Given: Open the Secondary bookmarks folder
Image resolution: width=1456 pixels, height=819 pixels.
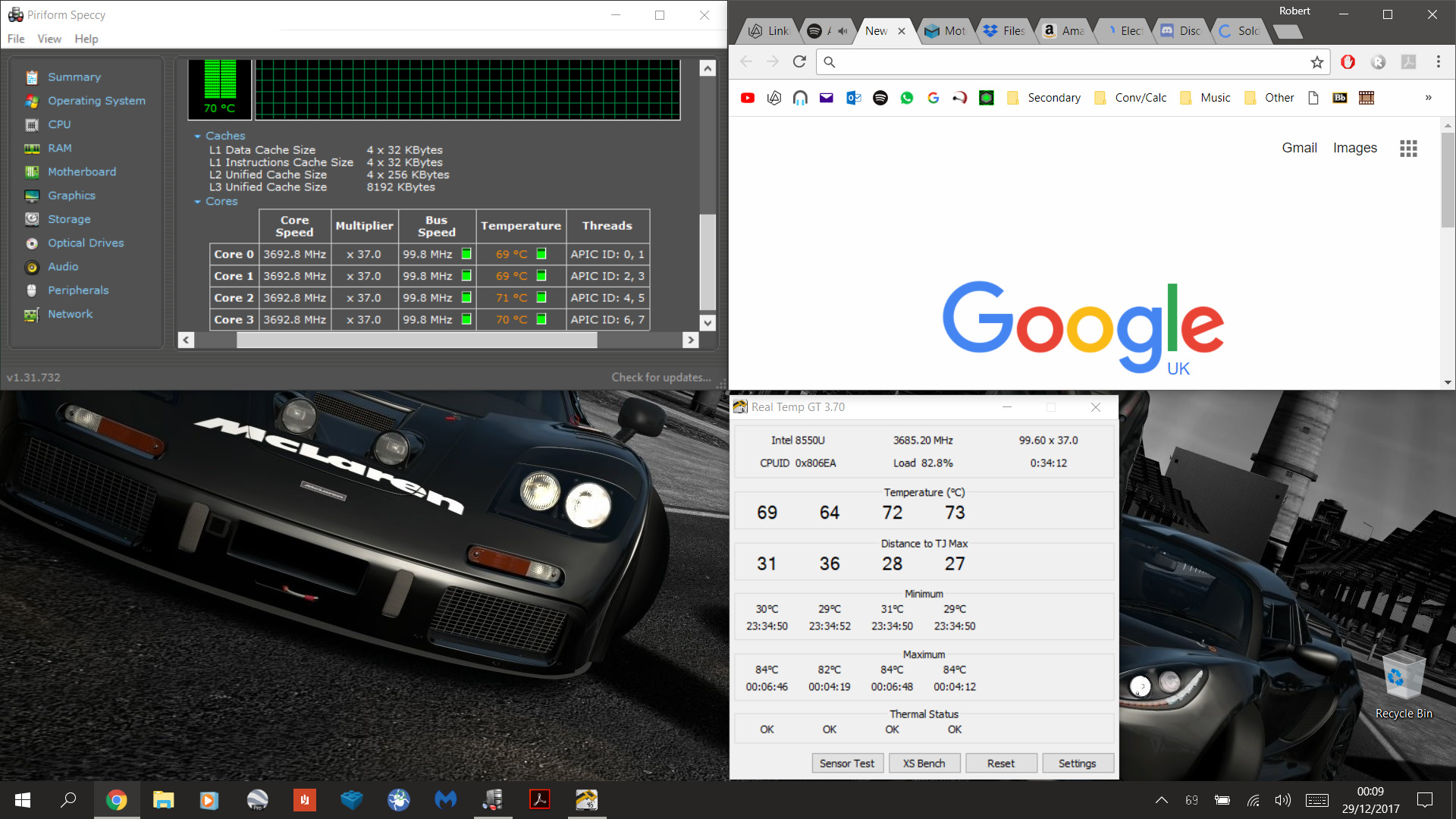Looking at the screenshot, I should [x=1043, y=98].
